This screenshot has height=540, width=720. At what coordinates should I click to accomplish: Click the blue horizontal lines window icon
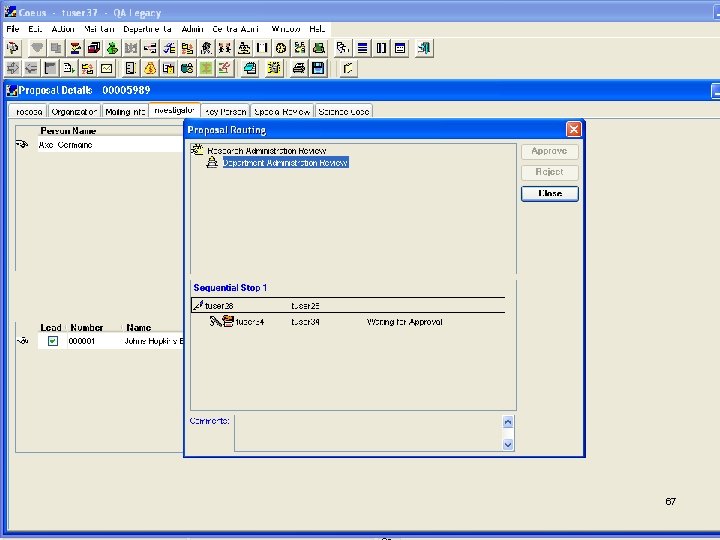tap(362, 48)
